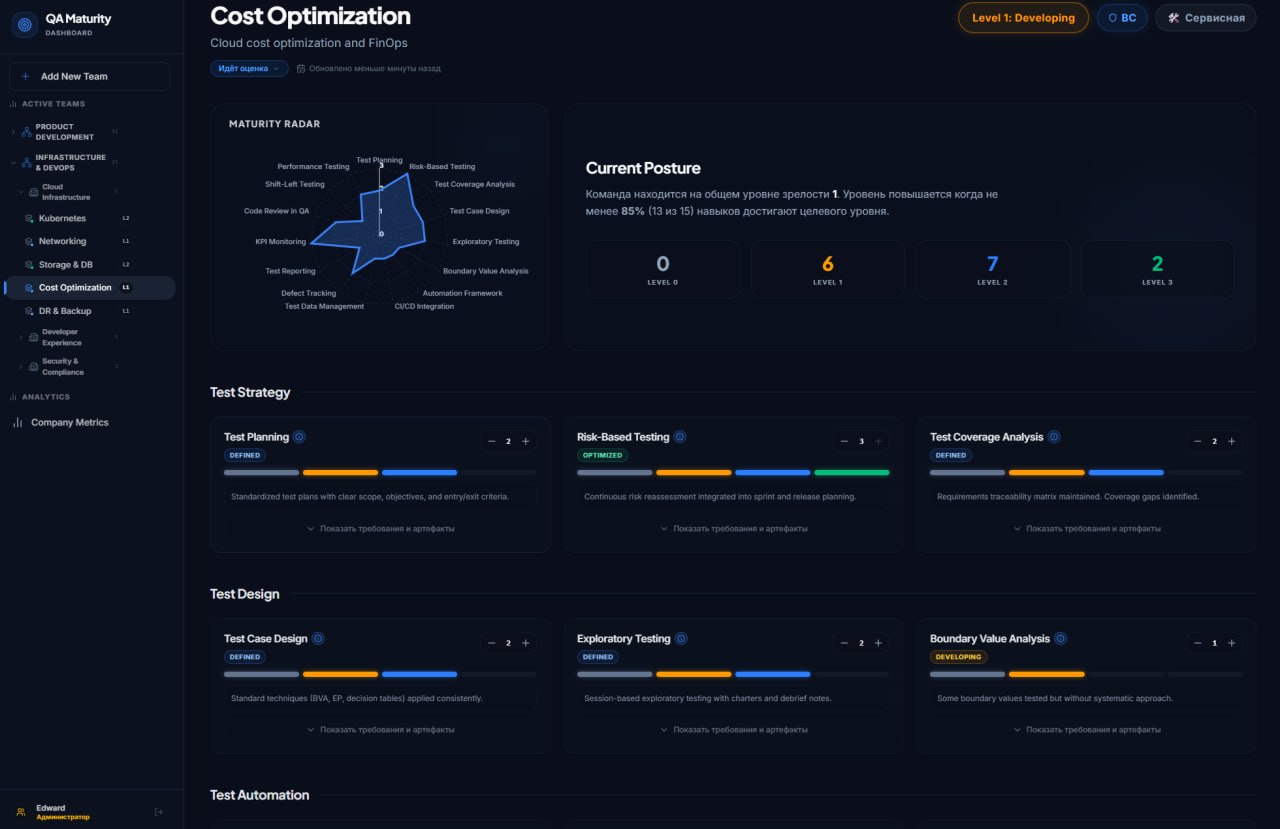Viewport: 1280px width, 829px height.
Task: Open the Идёт оценка status dropdown
Action: tap(249, 68)
